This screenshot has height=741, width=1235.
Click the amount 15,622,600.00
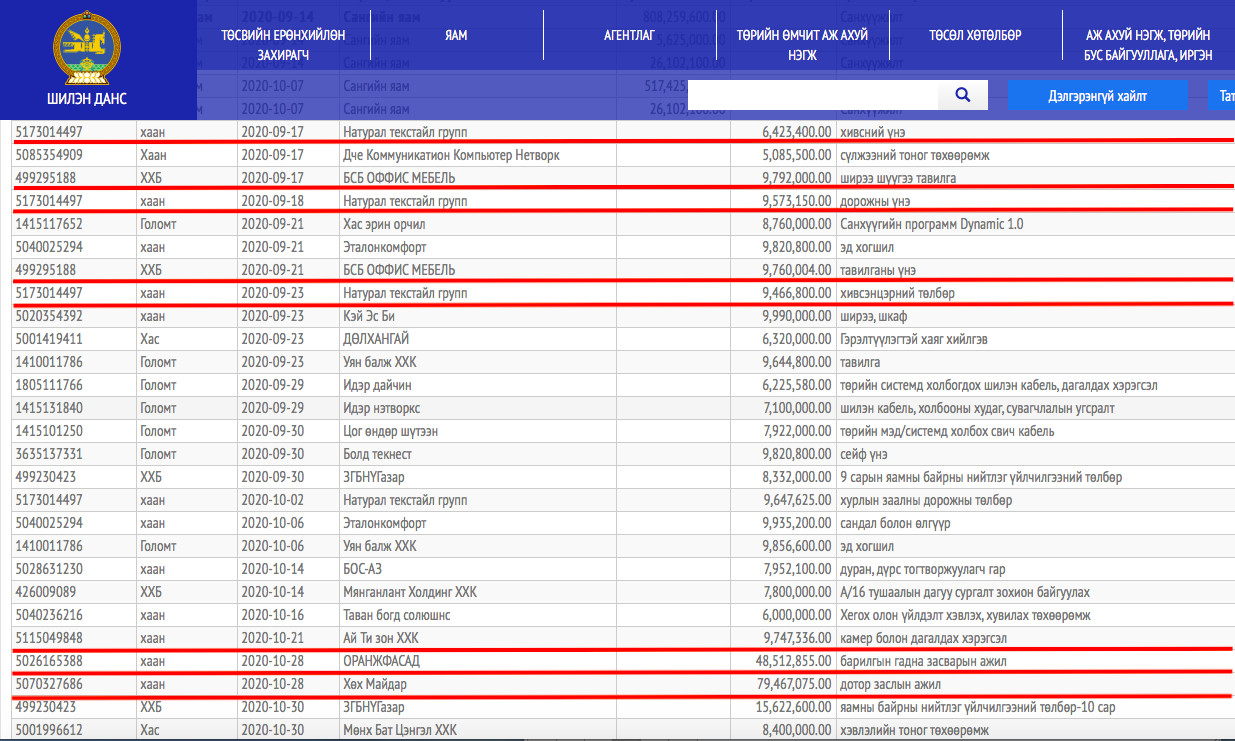click(x=793, y=707)
